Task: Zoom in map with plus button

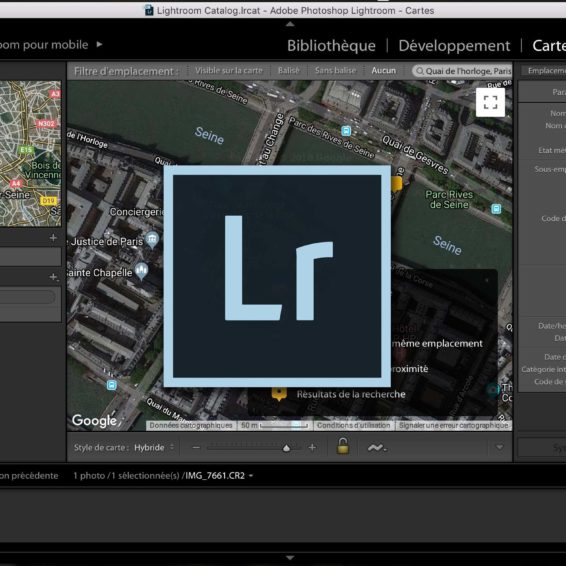Action: tap(312, 448)
